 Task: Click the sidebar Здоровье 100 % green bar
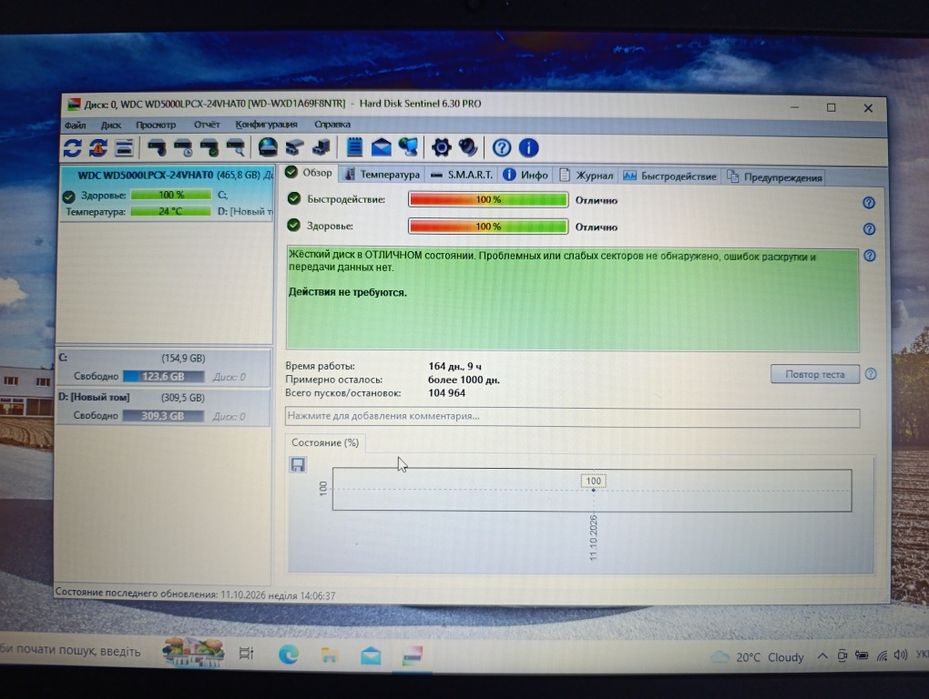click(171, 194)
